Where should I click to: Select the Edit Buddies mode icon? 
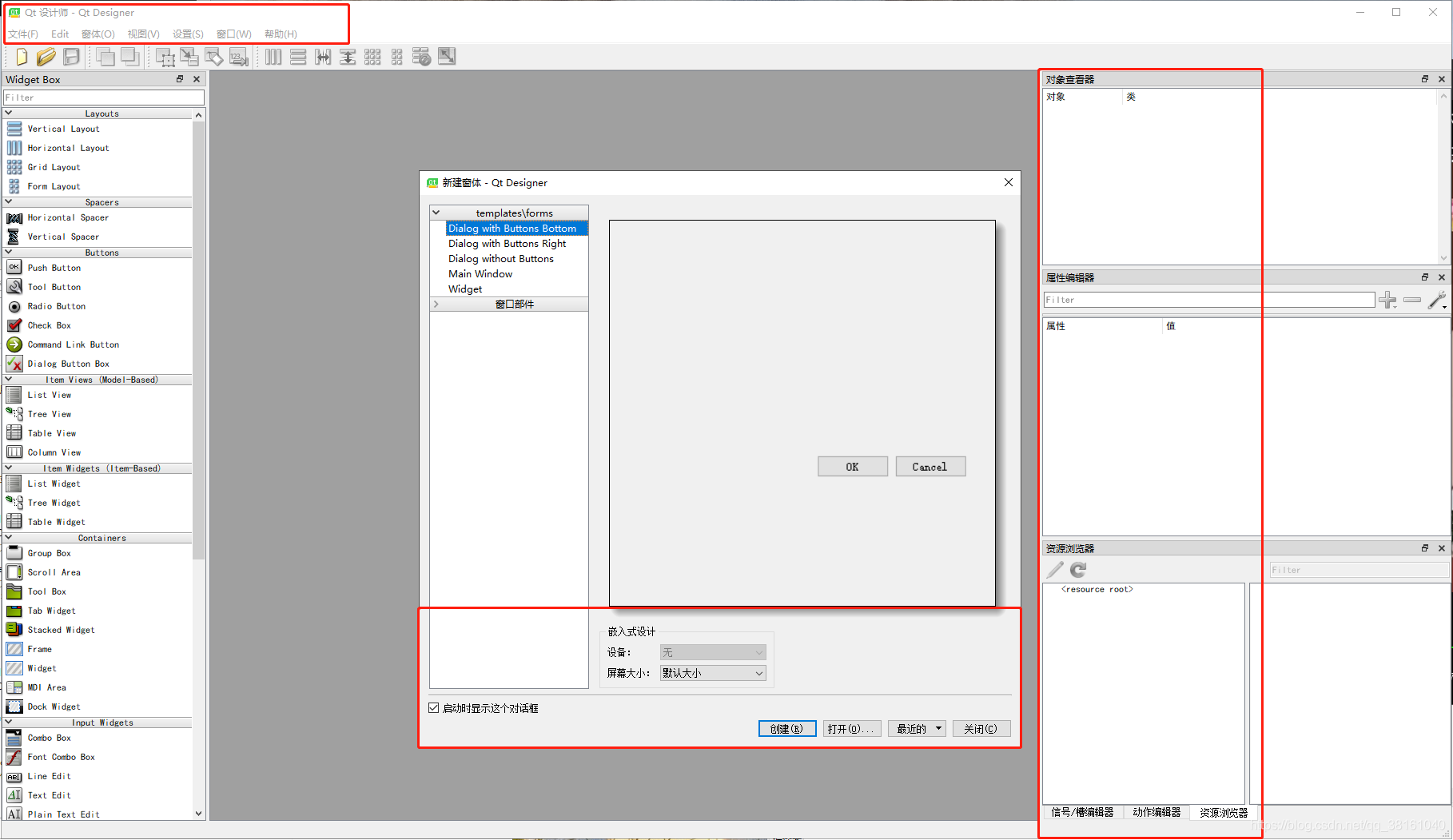(214, 57)
